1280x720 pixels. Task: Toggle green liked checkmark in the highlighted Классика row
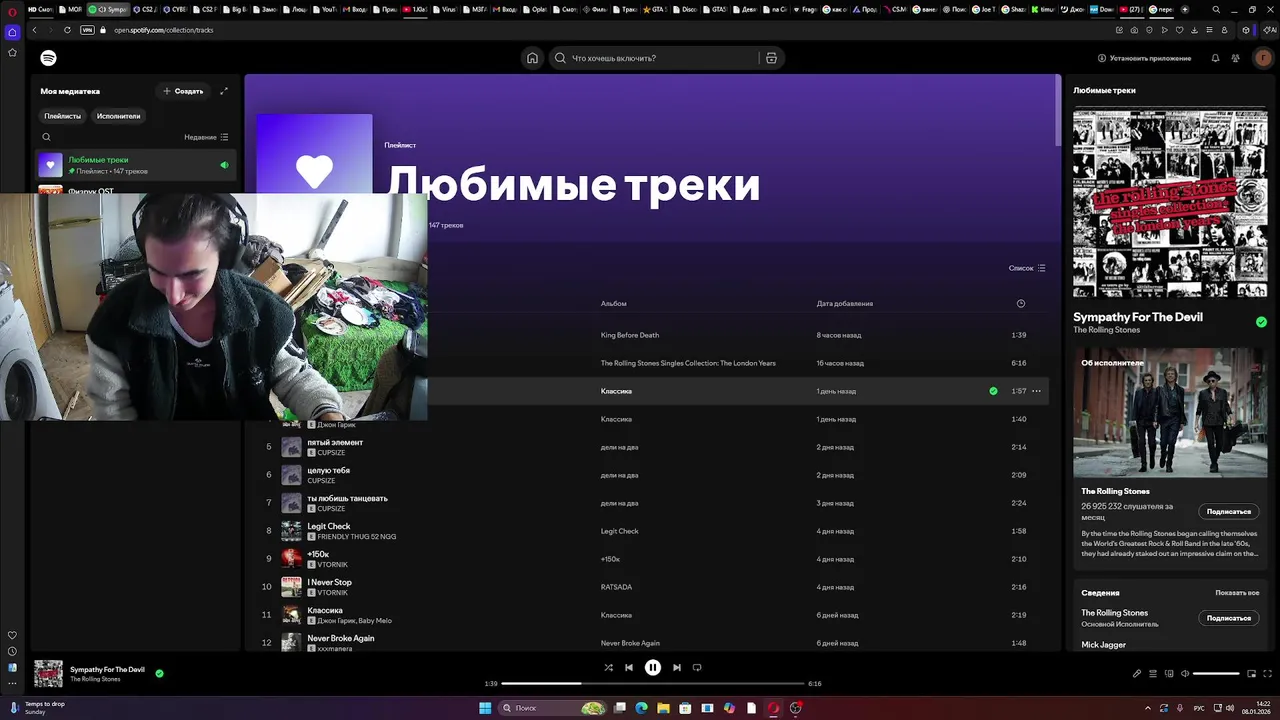click(x=993, y=391)
